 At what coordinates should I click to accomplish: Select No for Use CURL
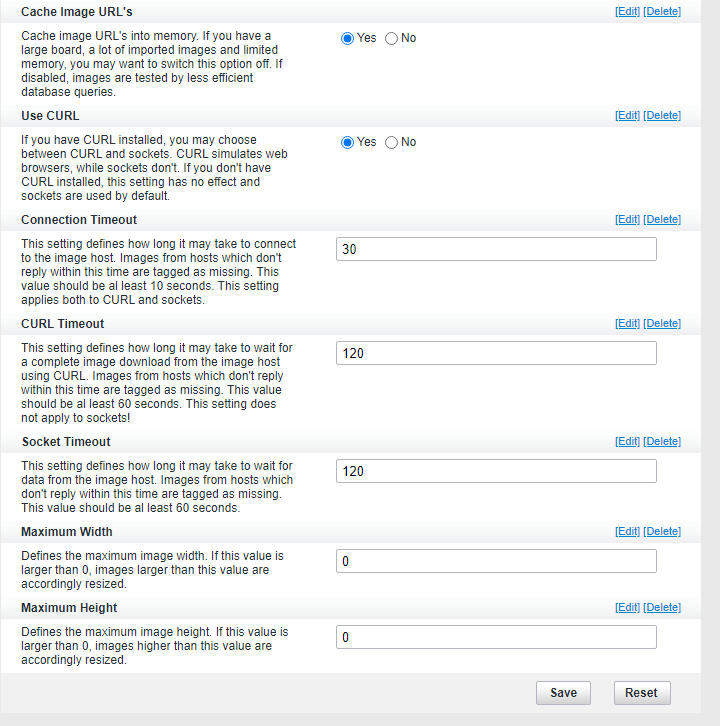[391, 143]
